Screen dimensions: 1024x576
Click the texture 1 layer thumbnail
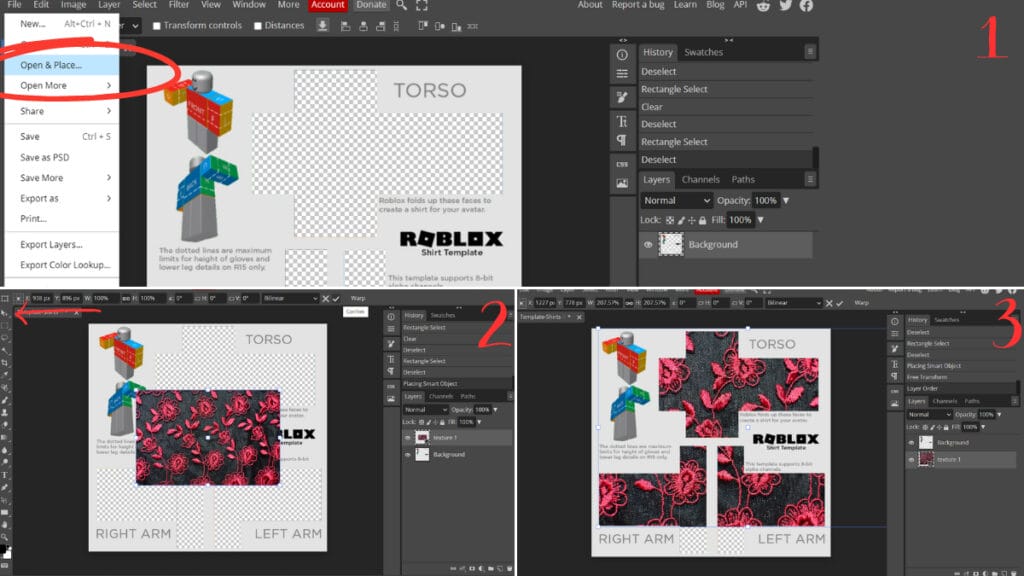coord(422,437)
